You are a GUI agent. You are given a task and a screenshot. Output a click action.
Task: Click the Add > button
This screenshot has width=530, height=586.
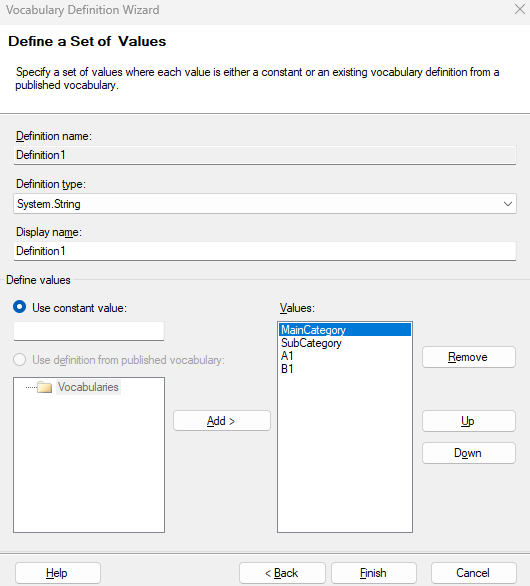coord(222,421)
